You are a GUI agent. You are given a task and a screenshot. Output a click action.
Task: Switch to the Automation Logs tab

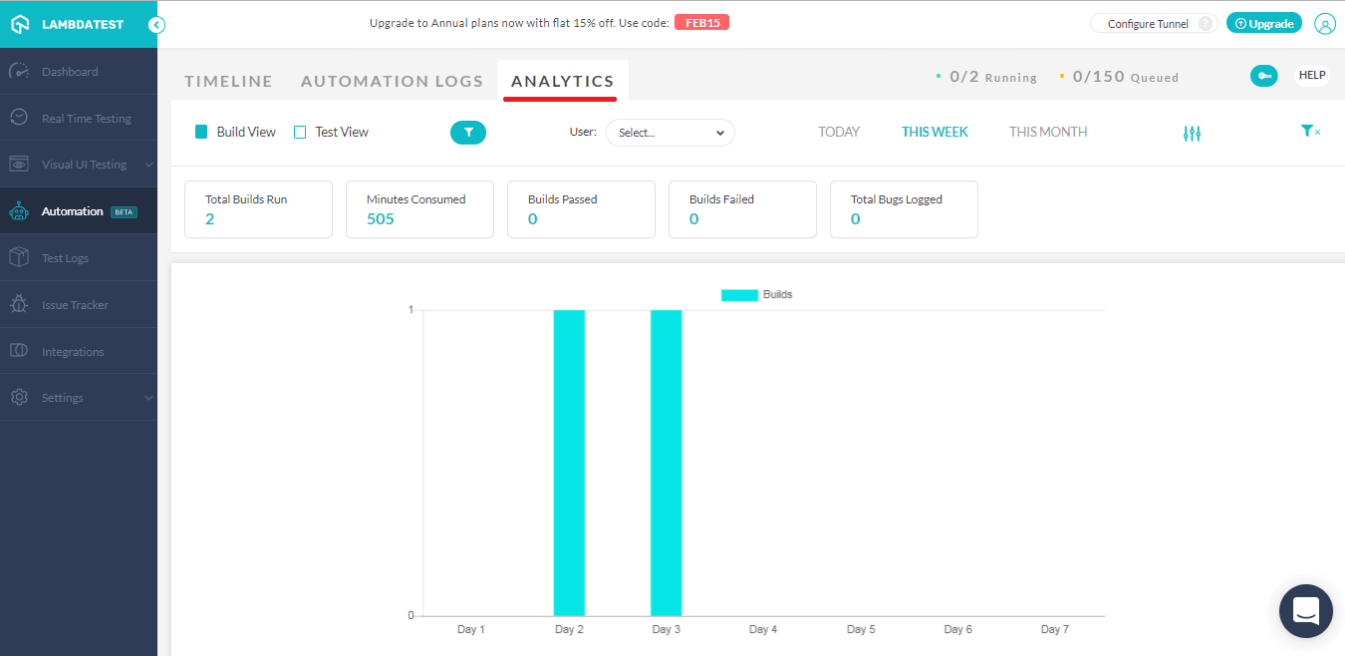click(392, 81)
